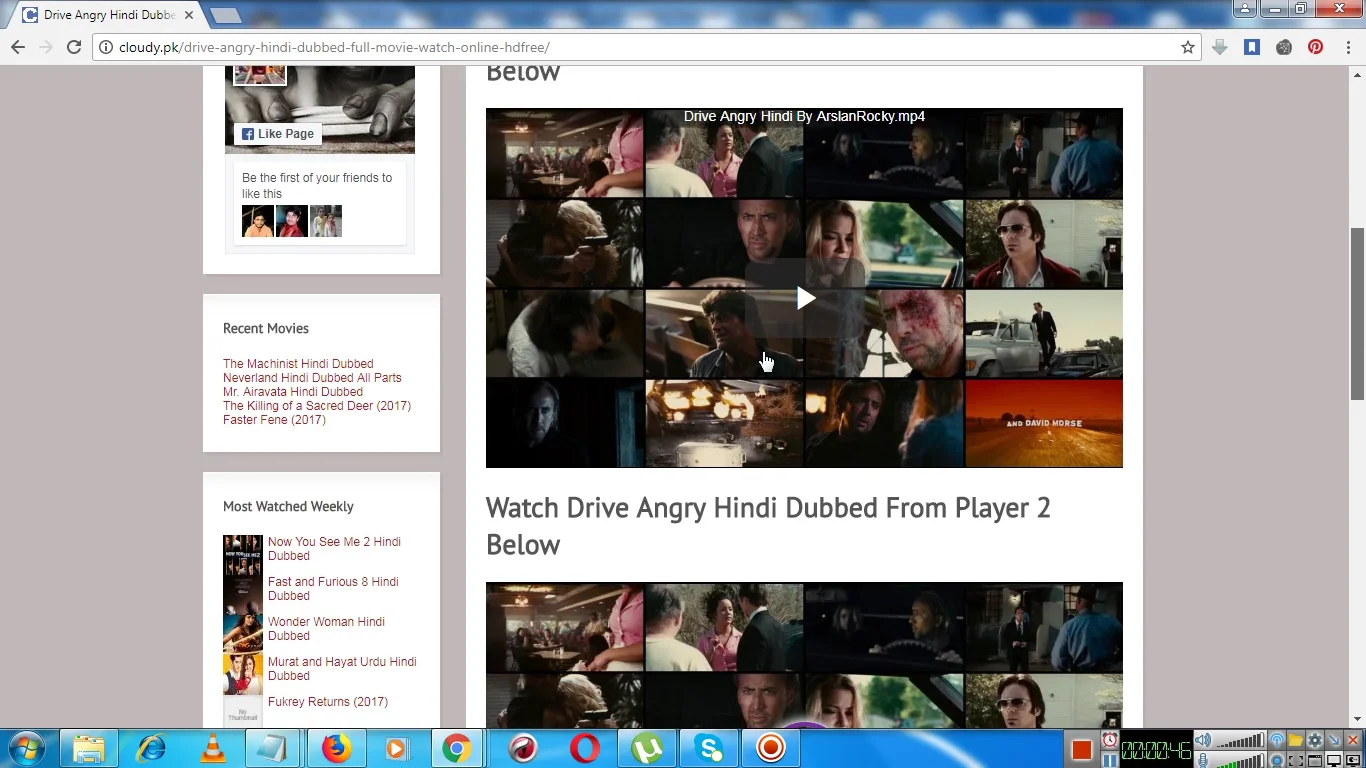View site information icon in address bar
1366x768 pixels.
point(106,47)
